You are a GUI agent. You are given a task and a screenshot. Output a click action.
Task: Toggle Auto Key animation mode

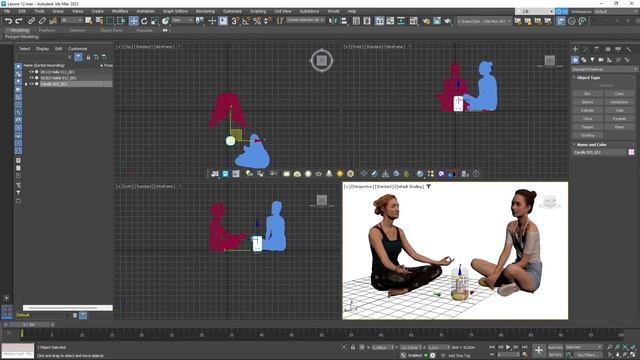[555, 347]
